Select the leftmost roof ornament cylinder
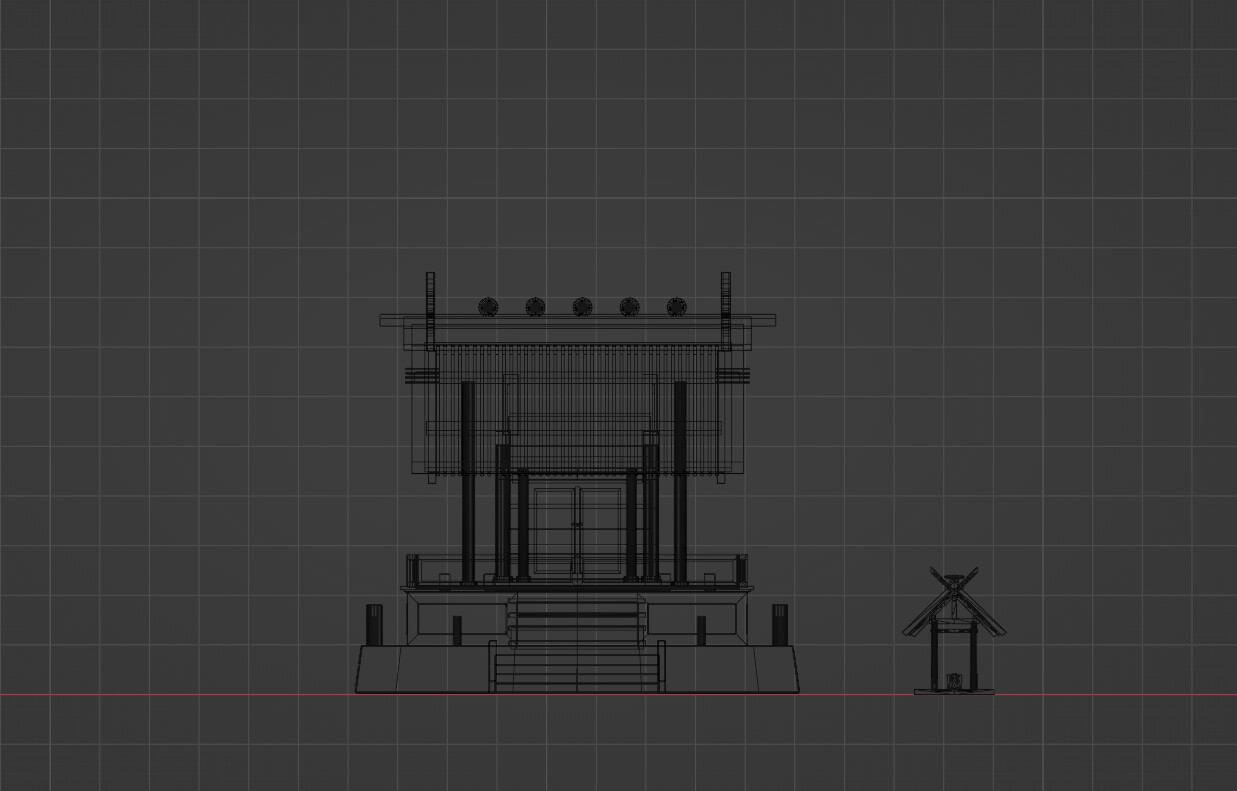Viewport: 1237px width, 791px height. pyautogui.click(x=487, y=306)
